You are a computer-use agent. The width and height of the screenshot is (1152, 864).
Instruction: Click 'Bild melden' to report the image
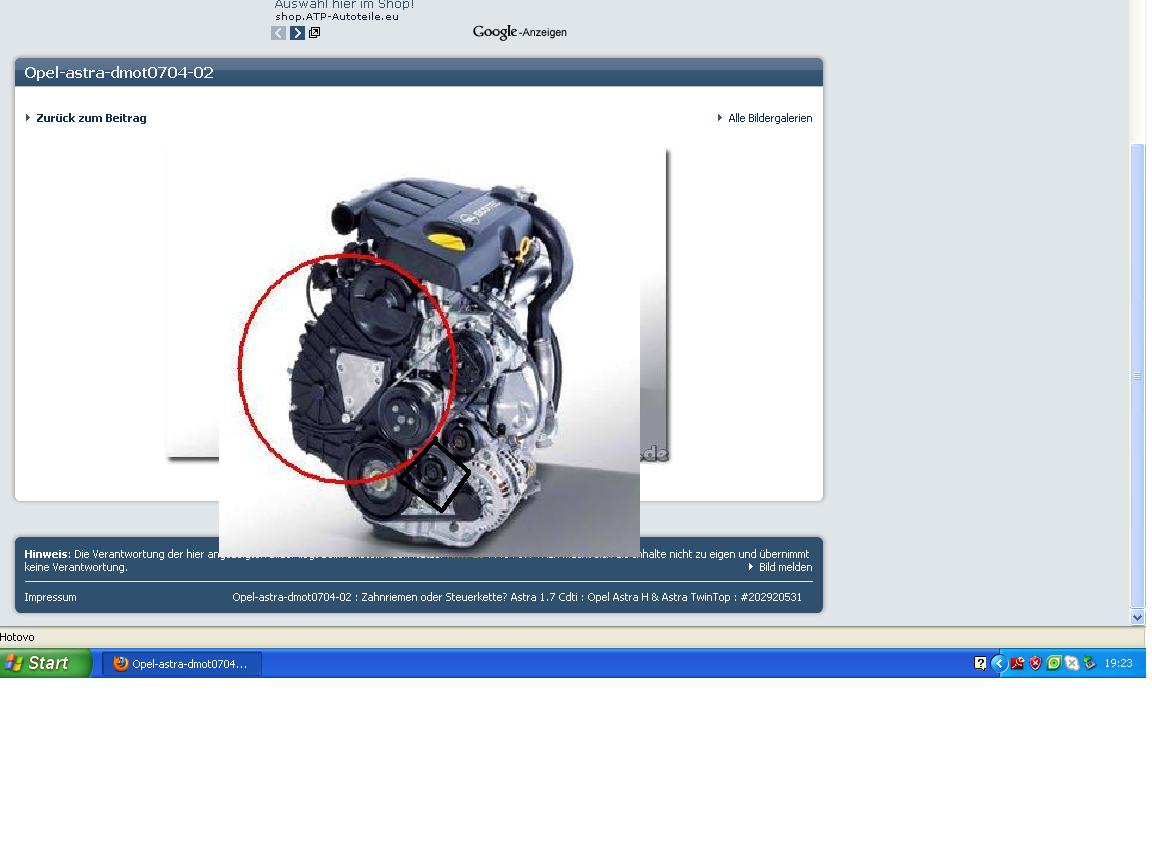pos(784,567)
